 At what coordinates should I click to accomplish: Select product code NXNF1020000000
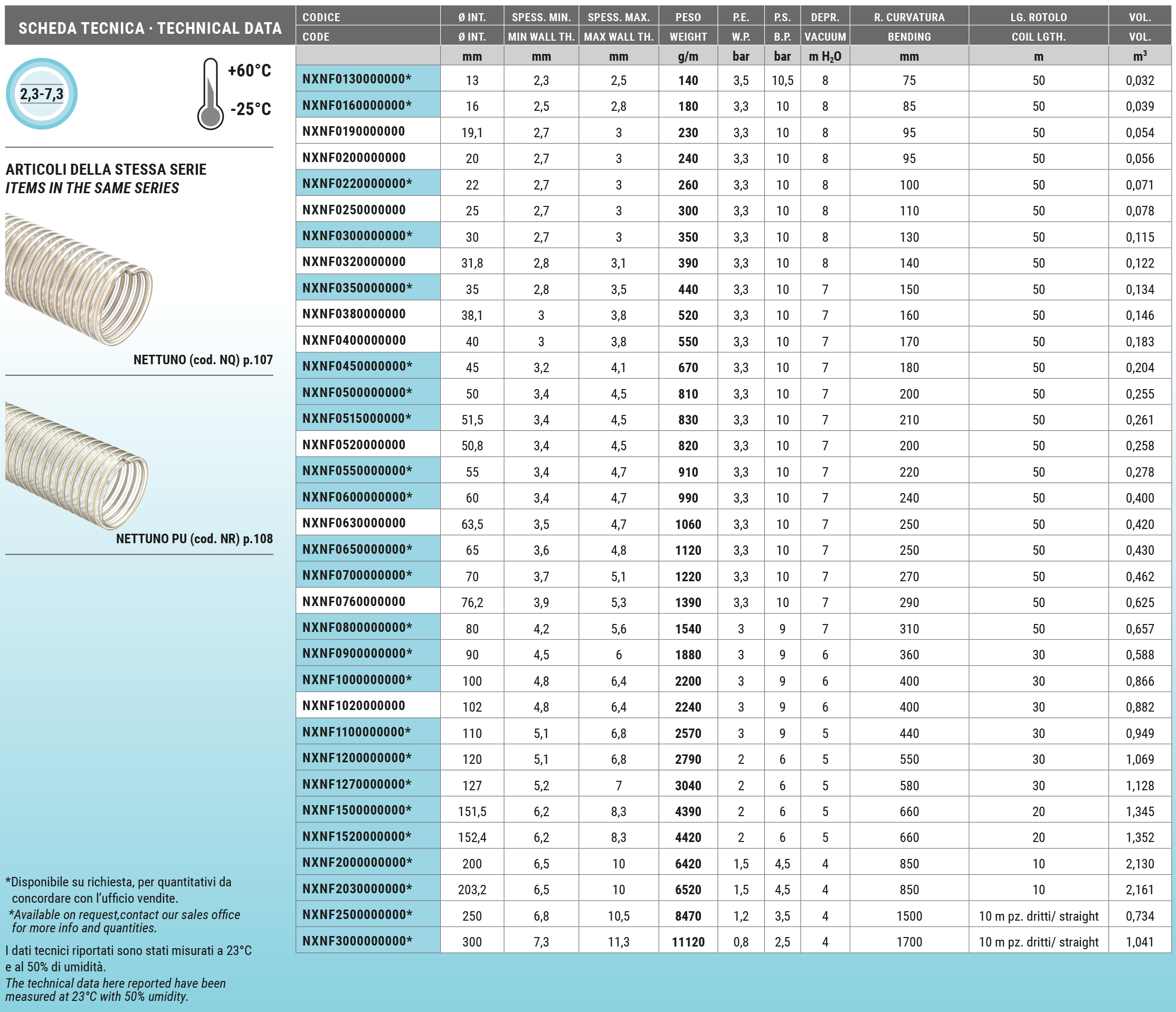(353, 705)
